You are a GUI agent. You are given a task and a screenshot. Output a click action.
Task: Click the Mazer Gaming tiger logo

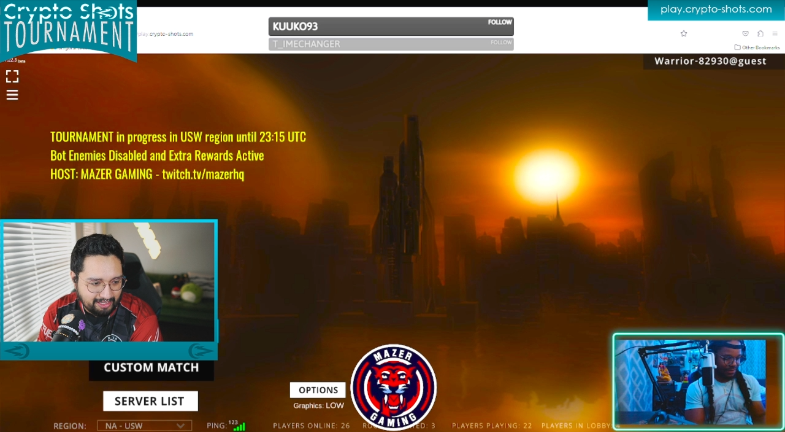[x=394, y=387]
